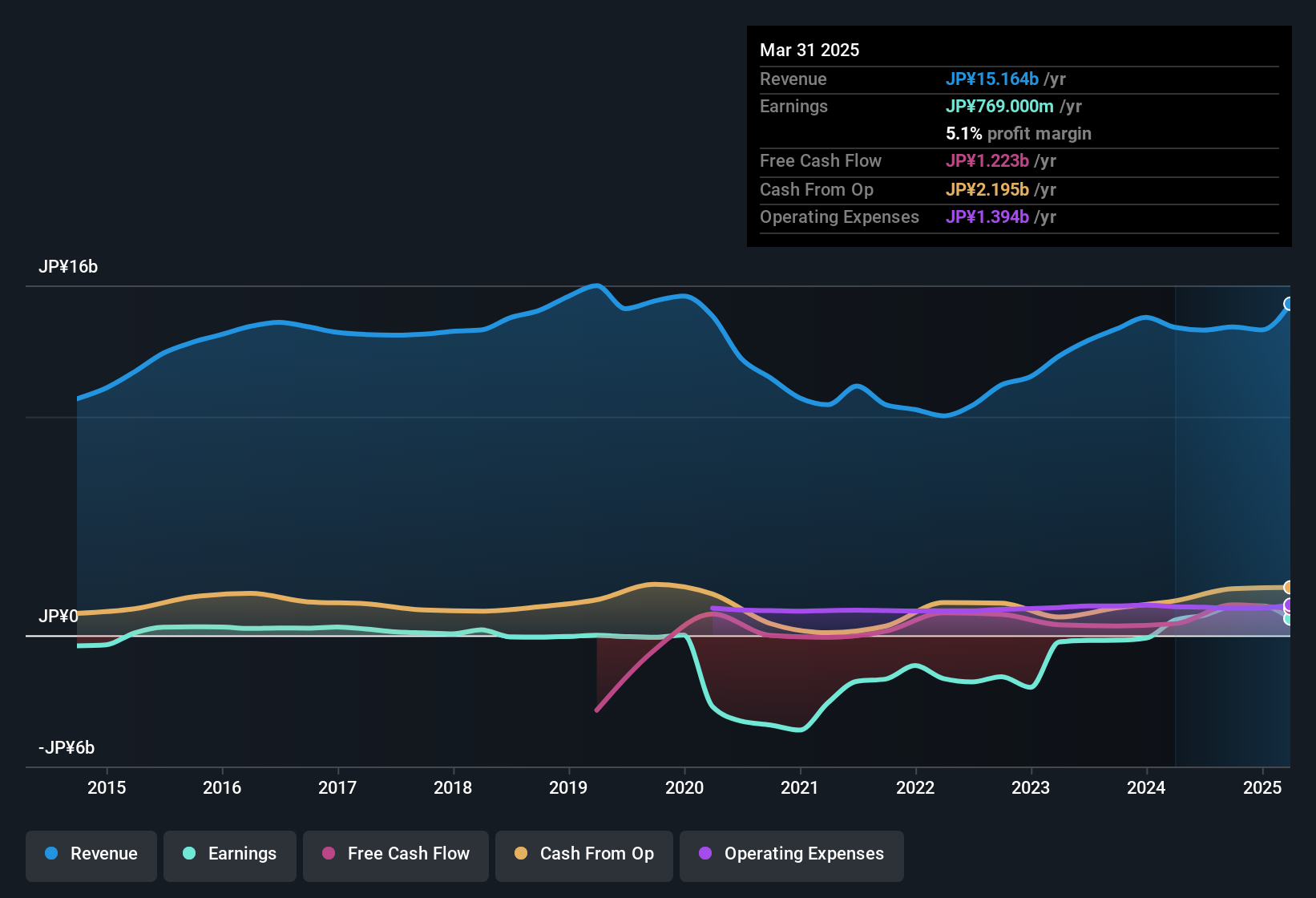Toggle the Operating Expenses legend button
Image resolution: width=1316 pixels, height=898 pixels.
click(x=792, y=856)
